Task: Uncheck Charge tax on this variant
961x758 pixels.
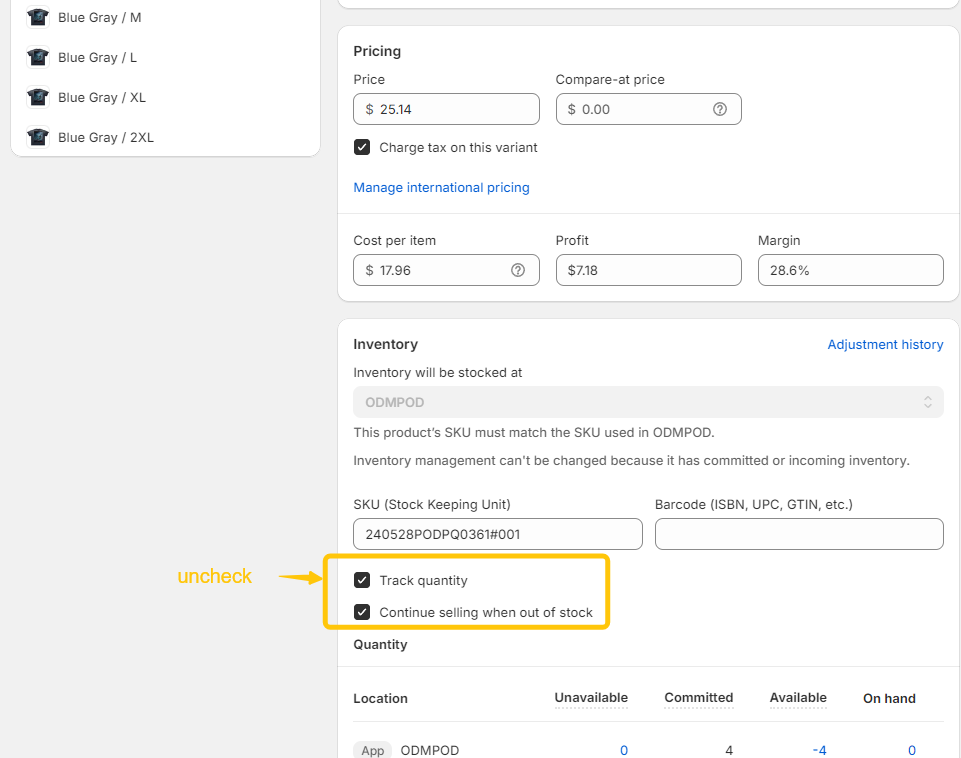Action: click(362, 148)
